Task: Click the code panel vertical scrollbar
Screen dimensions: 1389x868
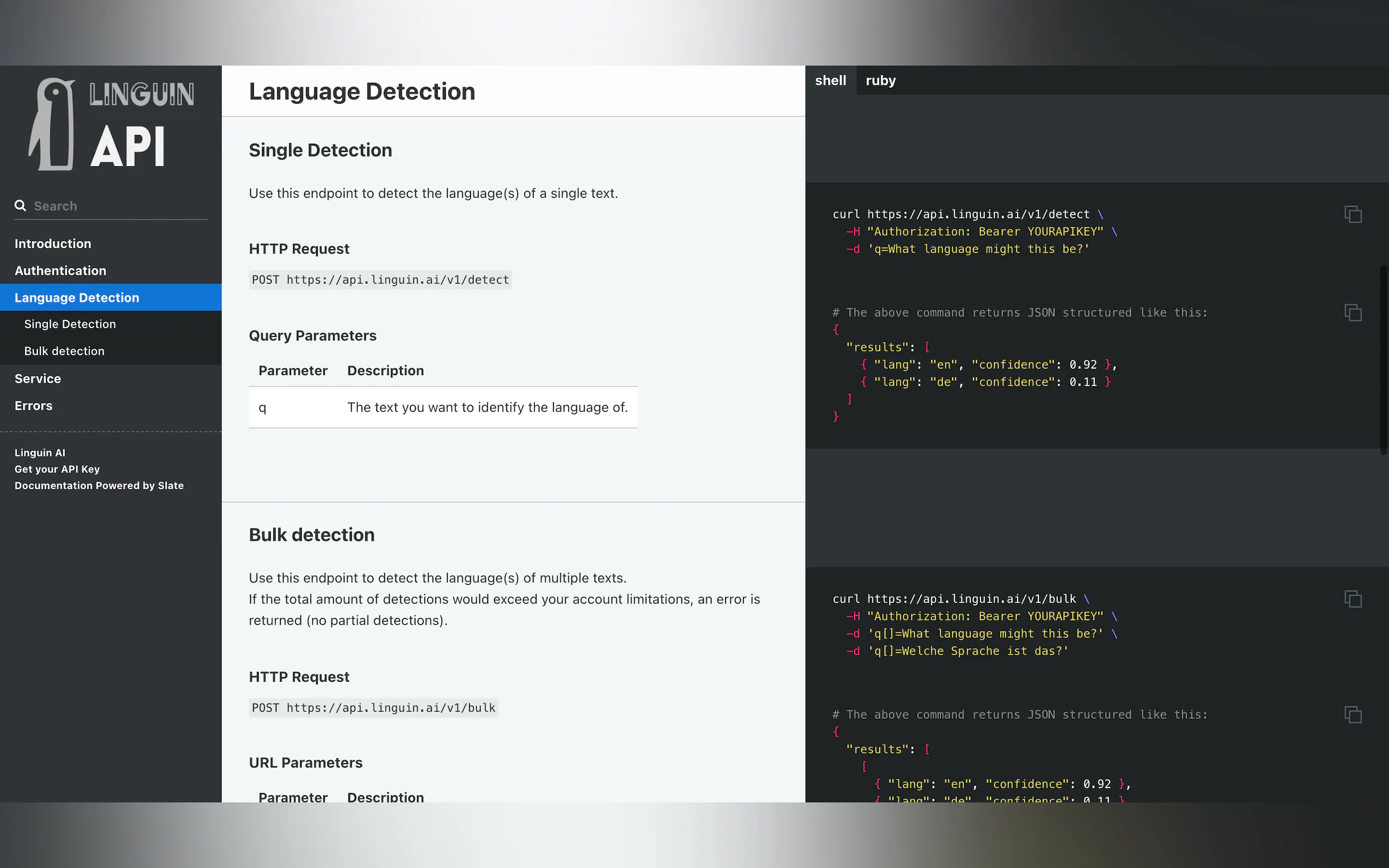Action: point(1383,359)
